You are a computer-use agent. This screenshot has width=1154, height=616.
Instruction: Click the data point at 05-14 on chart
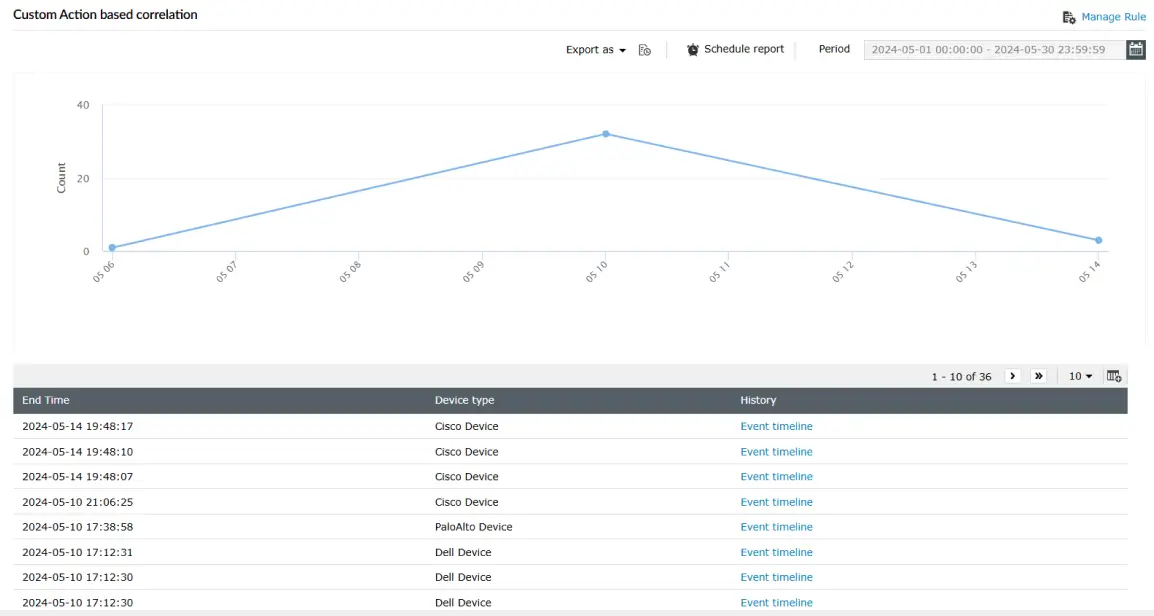click(x=1097, y=240)
